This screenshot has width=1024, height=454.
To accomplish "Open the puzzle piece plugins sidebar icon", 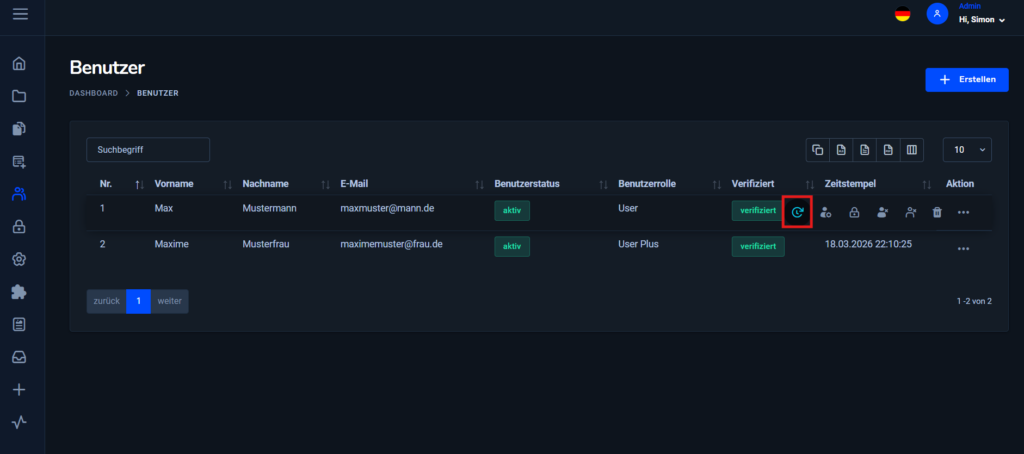I will pos(20,292).
